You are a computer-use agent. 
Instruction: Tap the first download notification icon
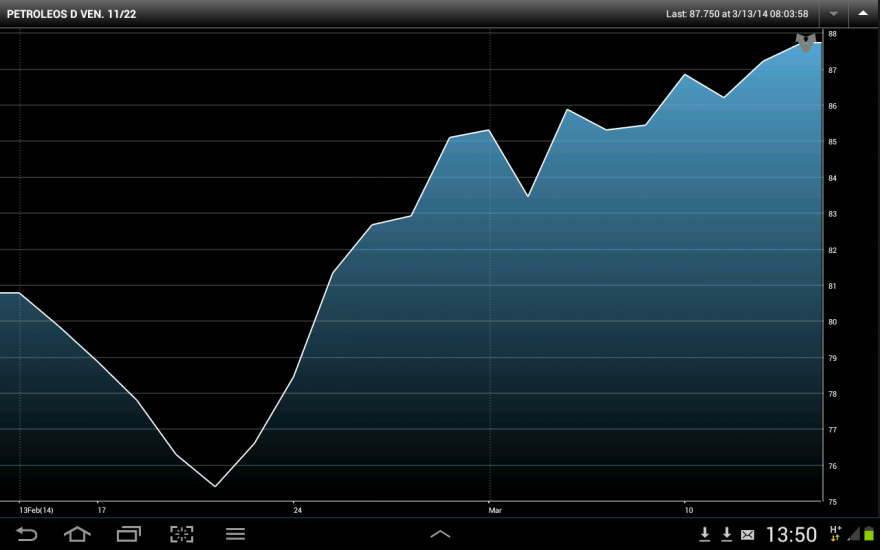click(705, 534)
